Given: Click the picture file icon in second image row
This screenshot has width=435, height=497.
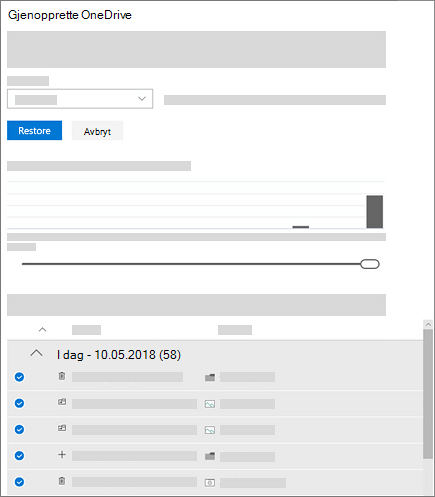Looking at the screenshot, I should pos(210,430).
